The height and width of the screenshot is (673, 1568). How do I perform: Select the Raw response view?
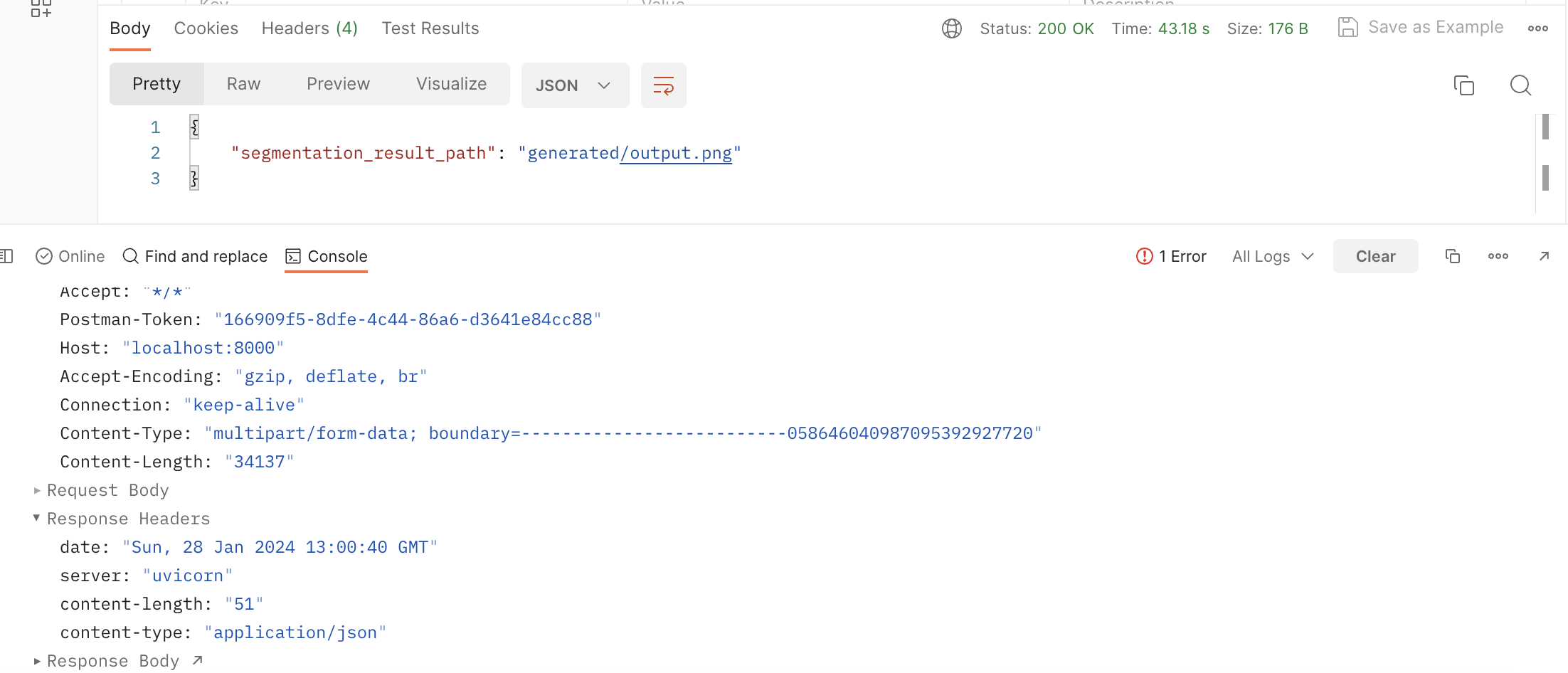(x=243, y=84)
